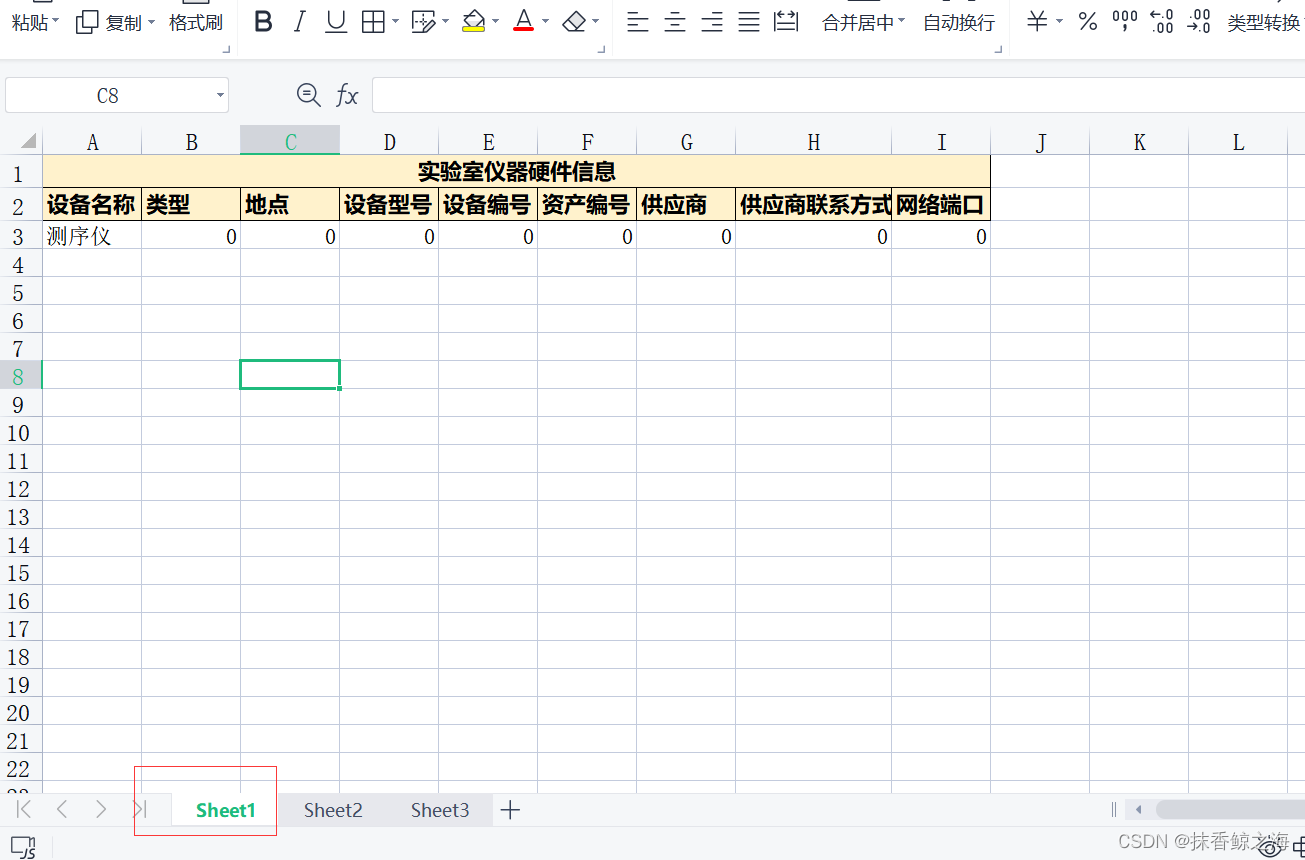This screenshot has height=860, width=1305.
Task: Select the header cell 供应商联系方式
Action: [x=813, y=205]
